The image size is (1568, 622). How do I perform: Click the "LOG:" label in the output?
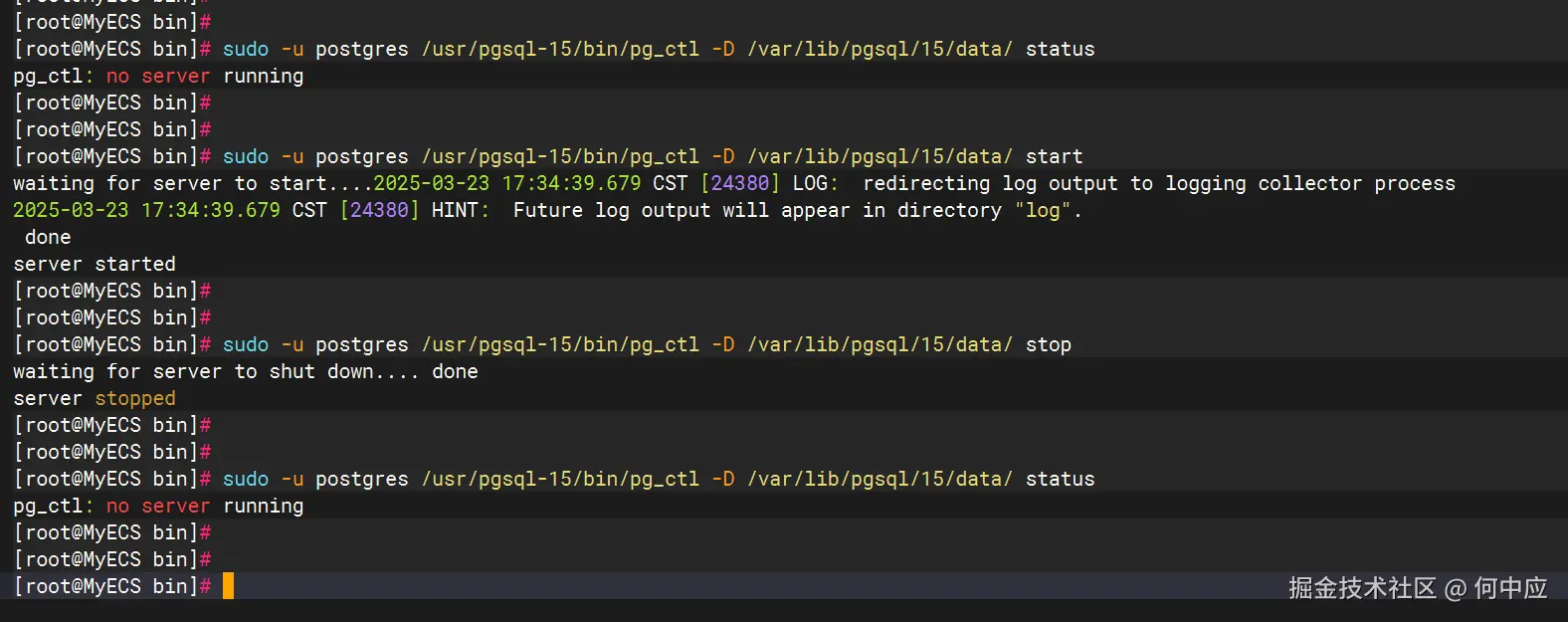point(815,183)
